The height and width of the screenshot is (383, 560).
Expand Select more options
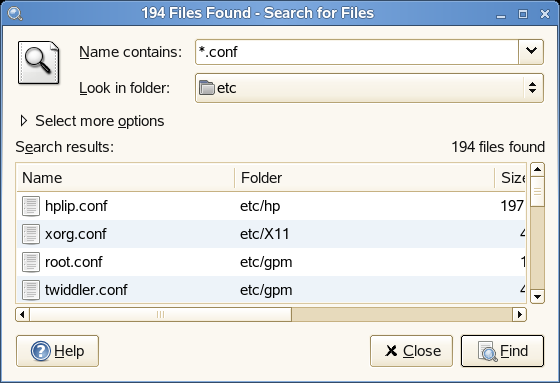(92, 121)
